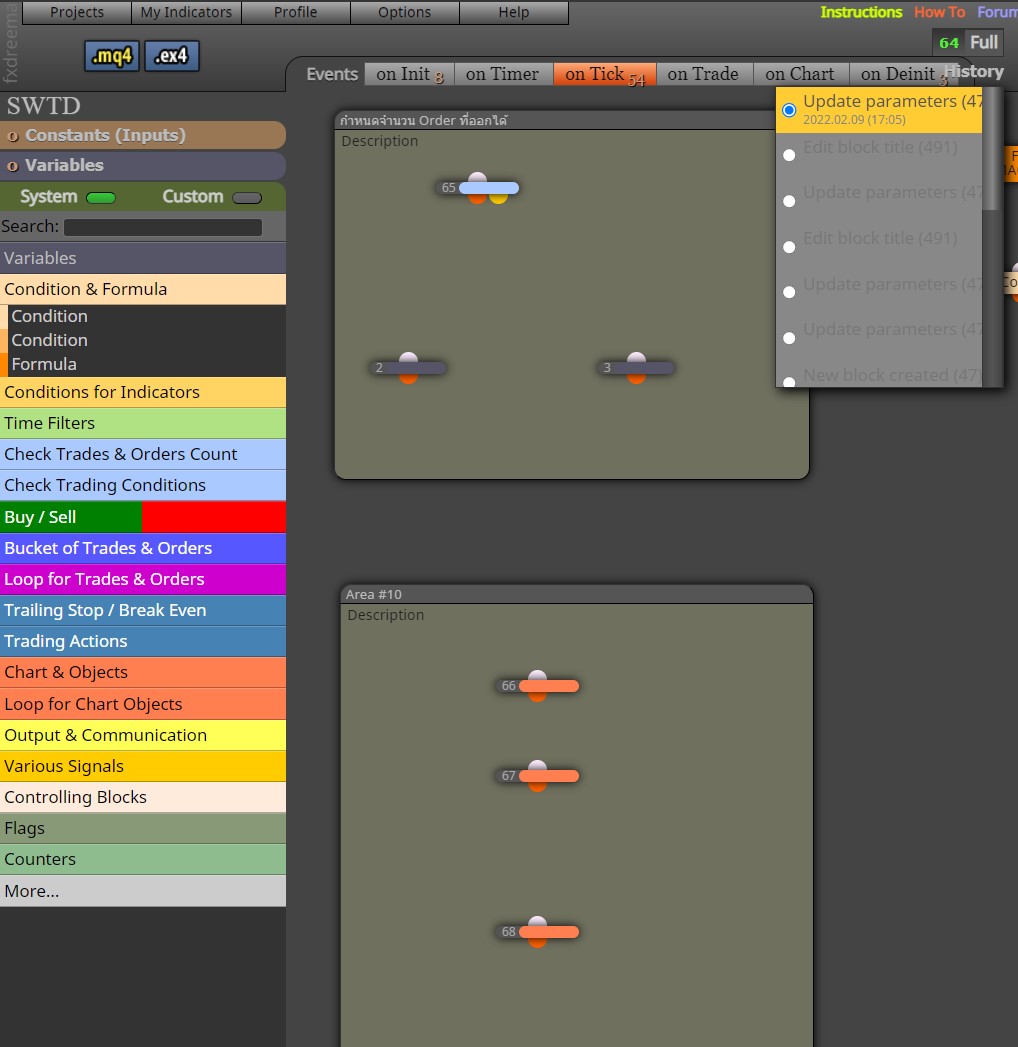This screenshot has width=1018, height=1047.
Task: Click the top input connector of block 2
Action: (409, 358)
